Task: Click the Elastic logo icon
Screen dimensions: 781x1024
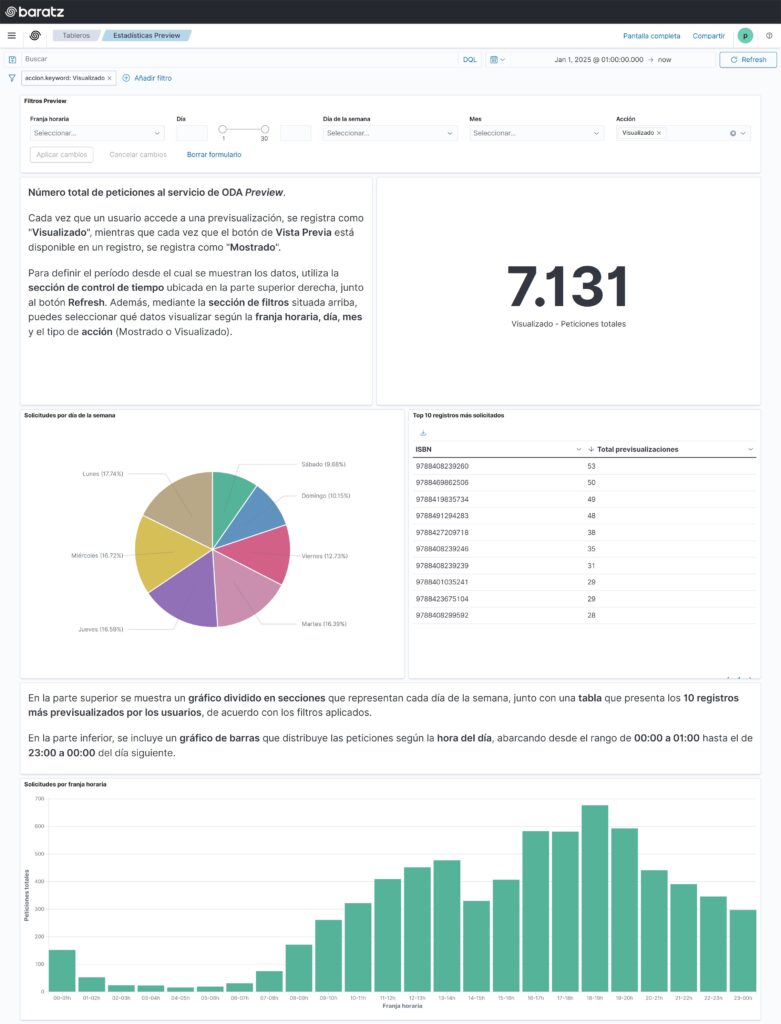Action: click(35, 35)
